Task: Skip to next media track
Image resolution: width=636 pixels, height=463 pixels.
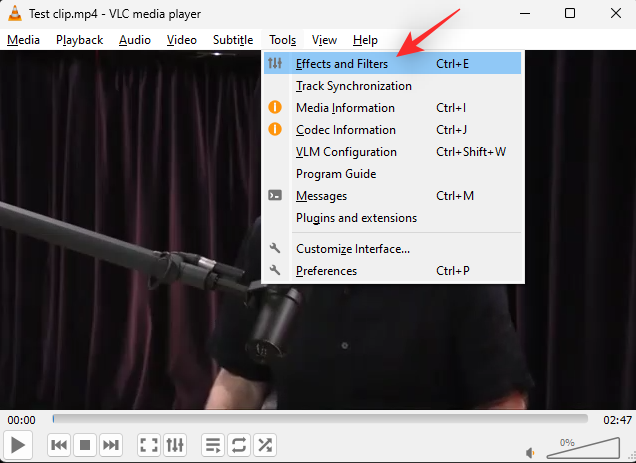Action: [110, 445]
